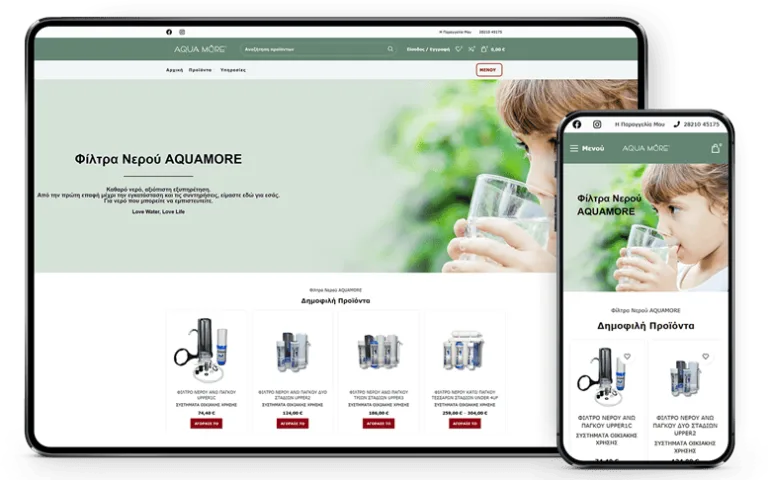Tap the Facebook icon on the phone screen
The image size is (768, 480).
(576, 124)
